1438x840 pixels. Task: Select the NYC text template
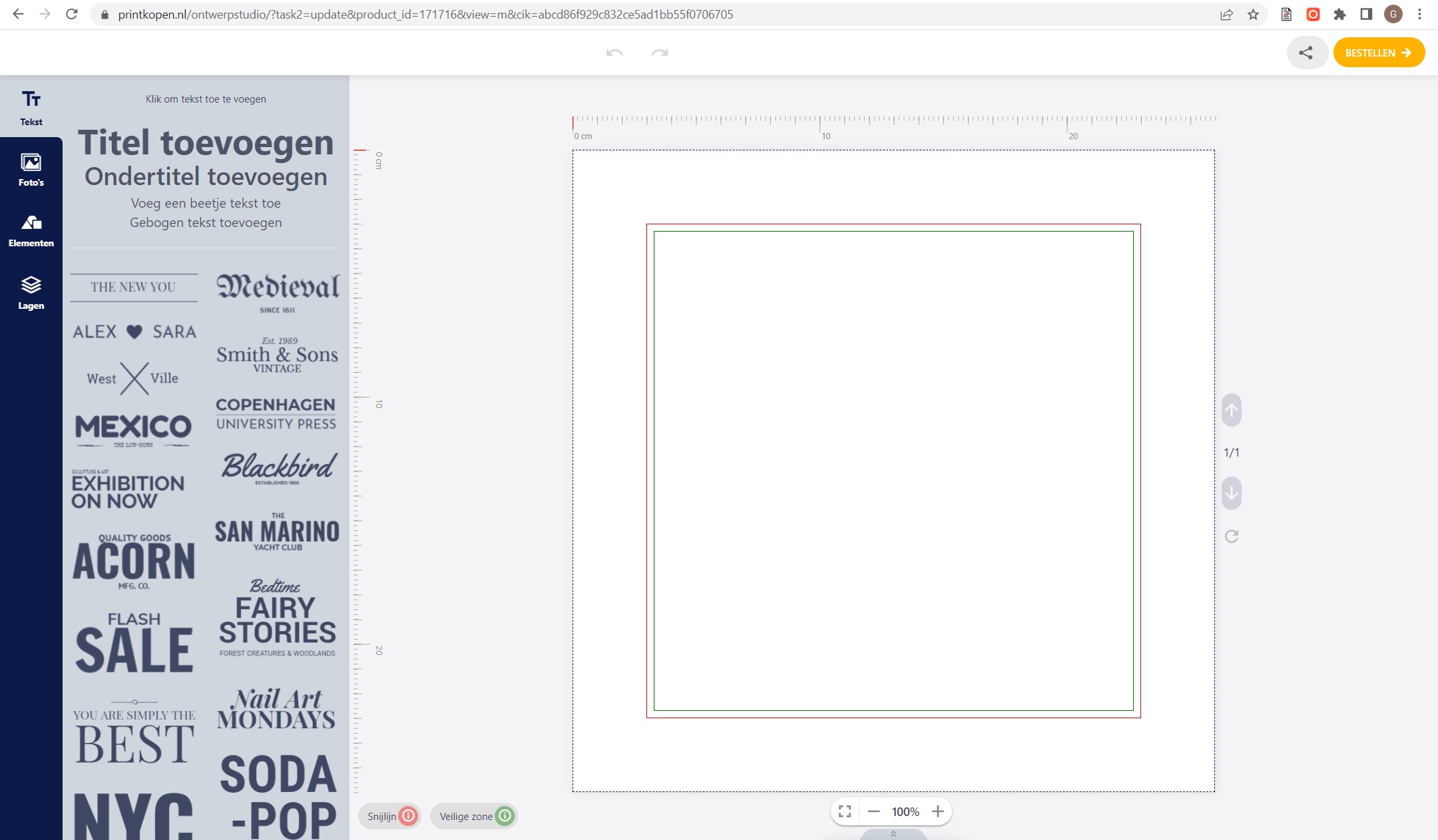pos(133,816)
